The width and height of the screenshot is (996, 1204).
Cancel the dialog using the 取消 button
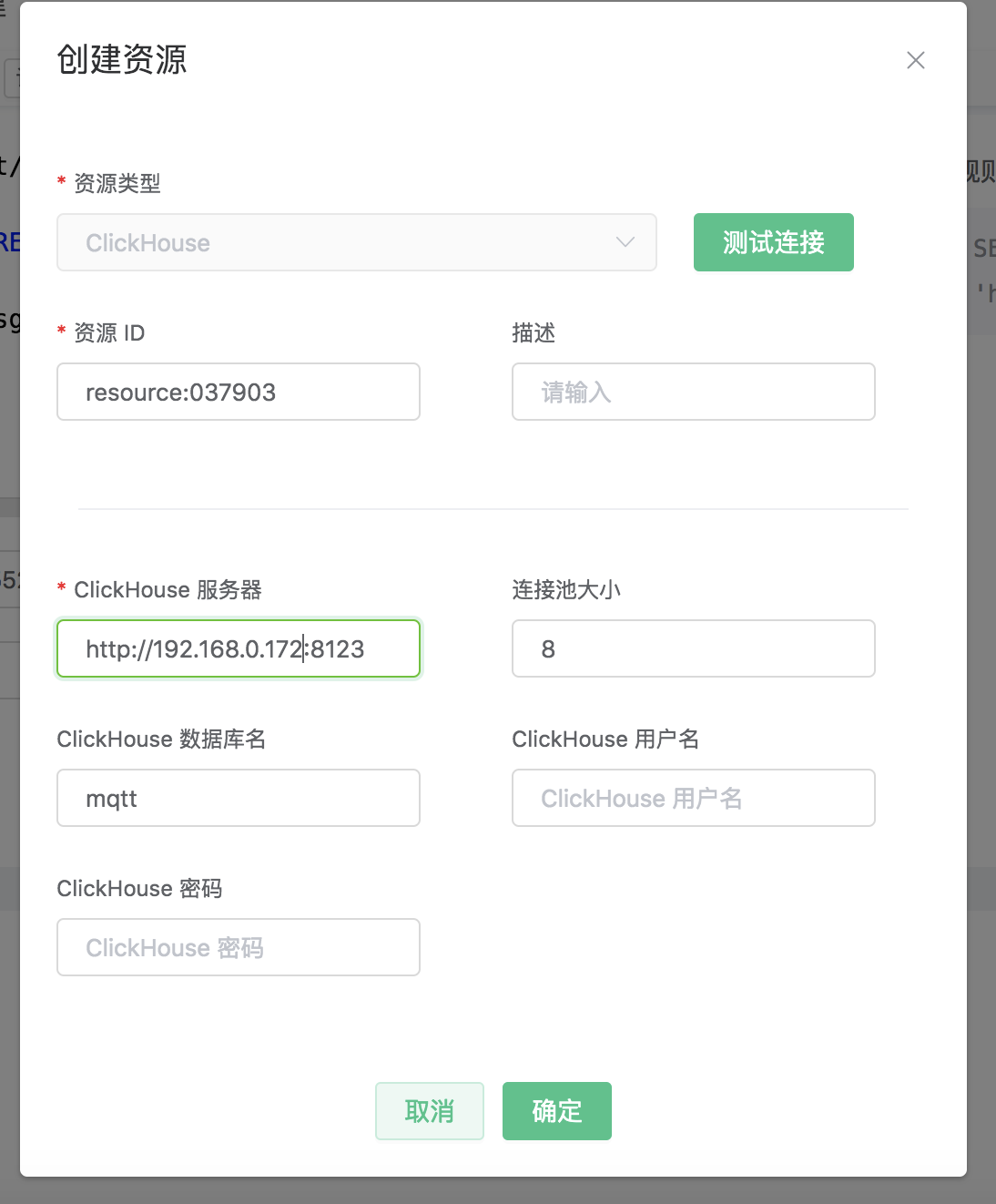tap(429, 1111)
